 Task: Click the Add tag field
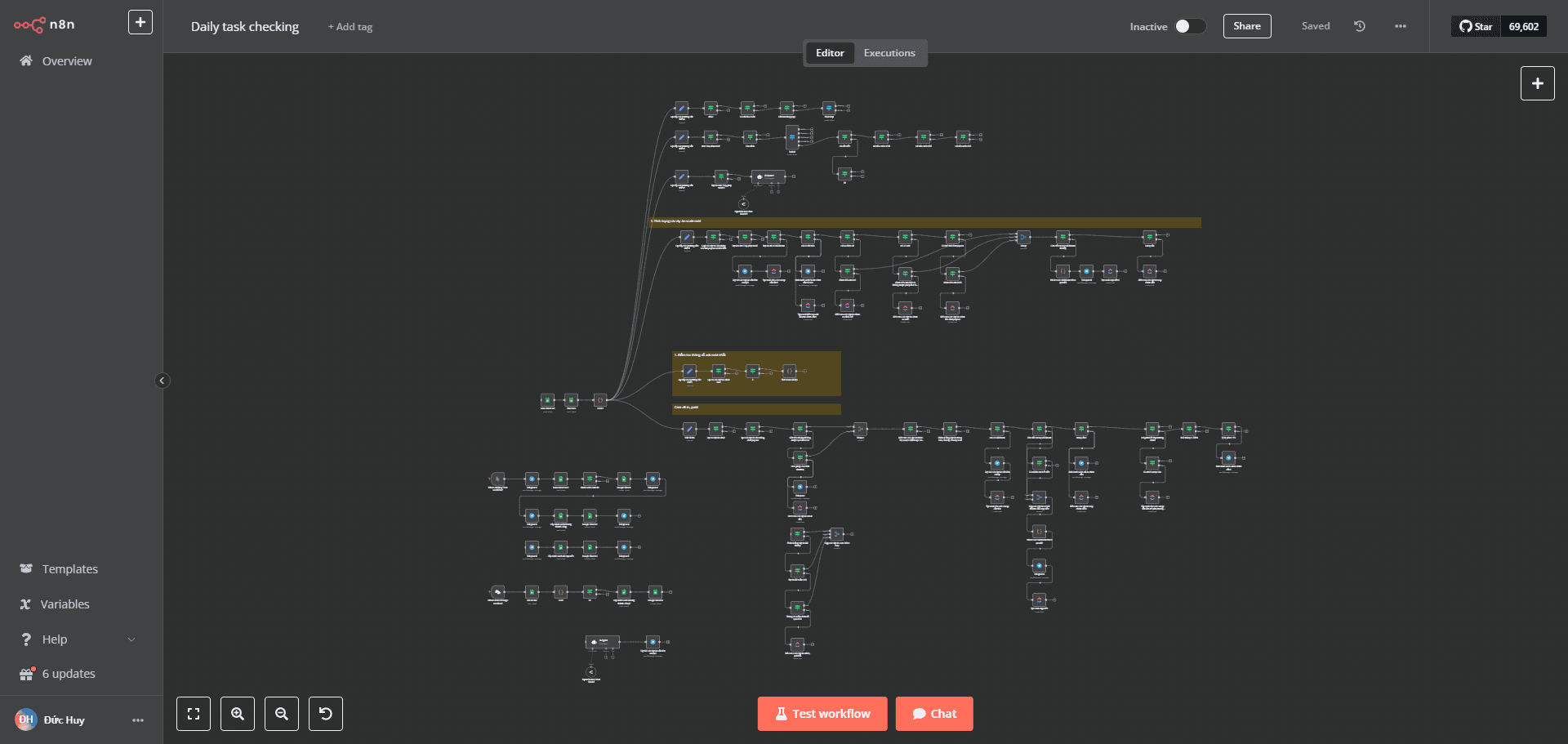[x=350, y=27]
